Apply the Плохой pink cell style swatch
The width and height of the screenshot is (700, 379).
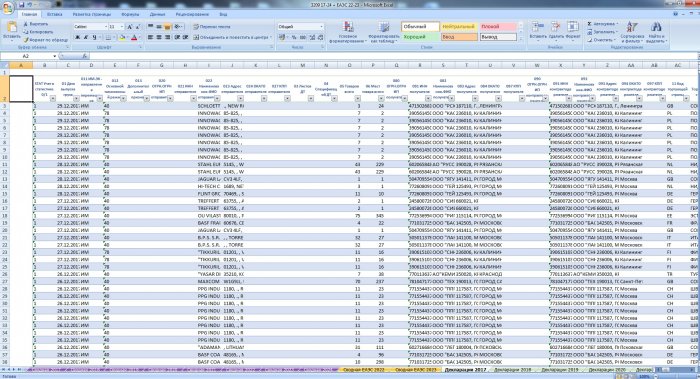[498, 27]
